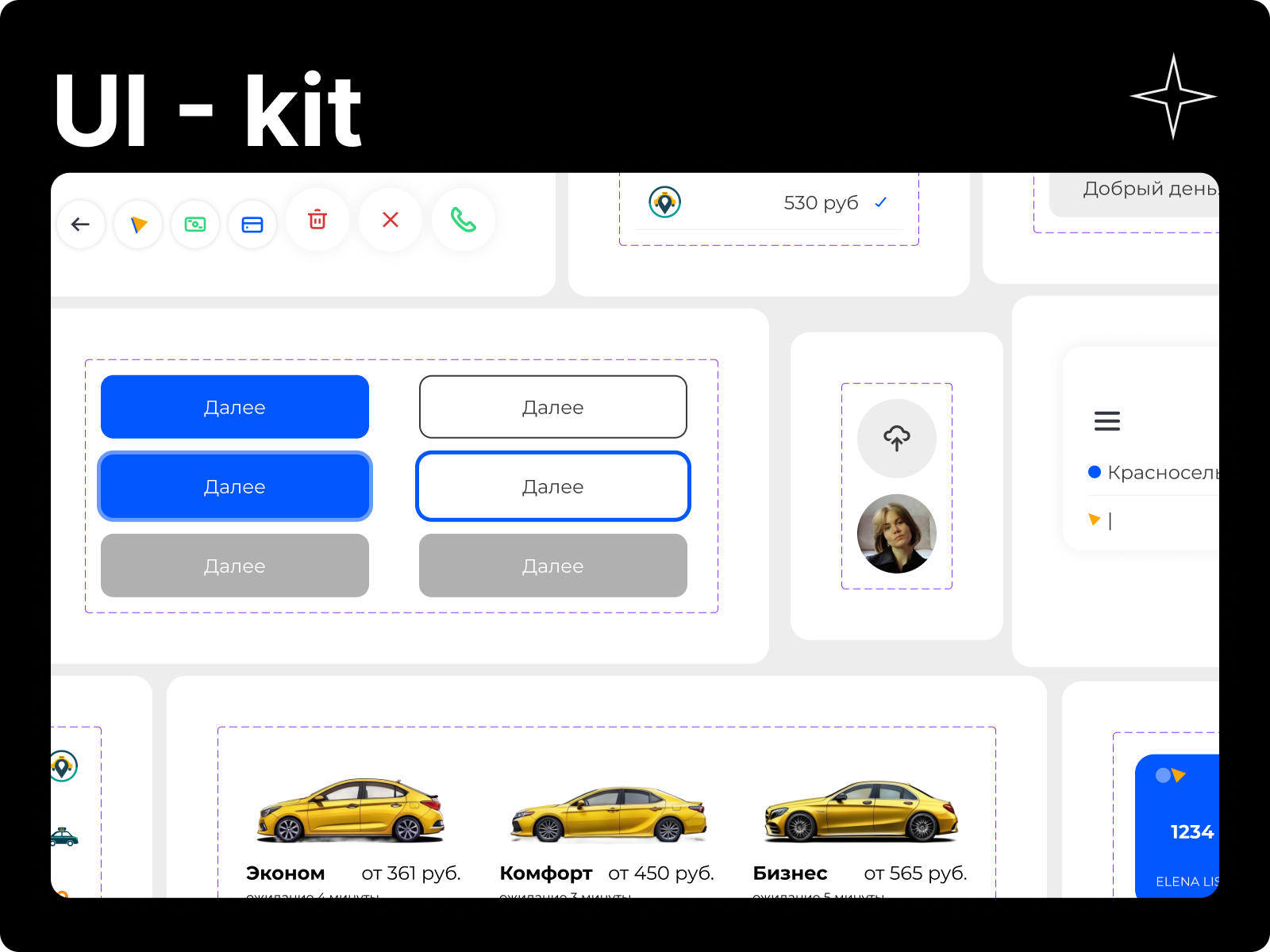The height and width of the screenshot is (952, 1270).
Task: Click the blue-bordered outlined Далее button
Action: click(552, 486)
